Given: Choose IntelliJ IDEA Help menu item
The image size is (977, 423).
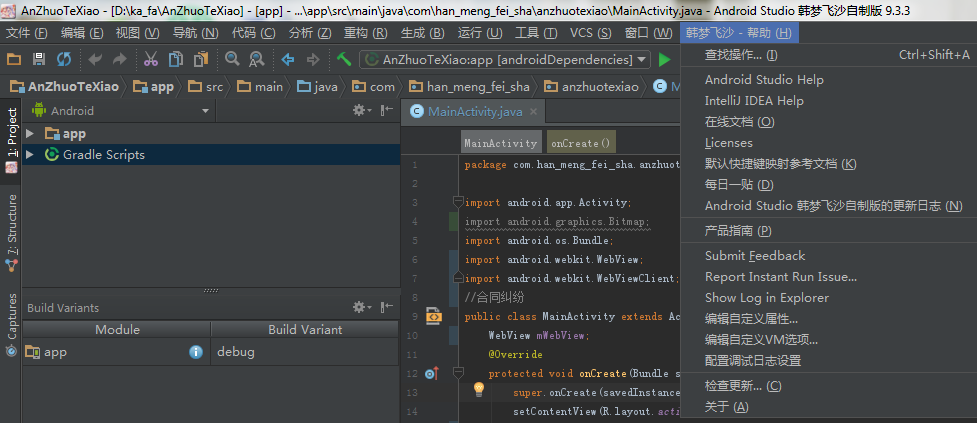Looking at the screenshot, I should (x=829, y=101).
